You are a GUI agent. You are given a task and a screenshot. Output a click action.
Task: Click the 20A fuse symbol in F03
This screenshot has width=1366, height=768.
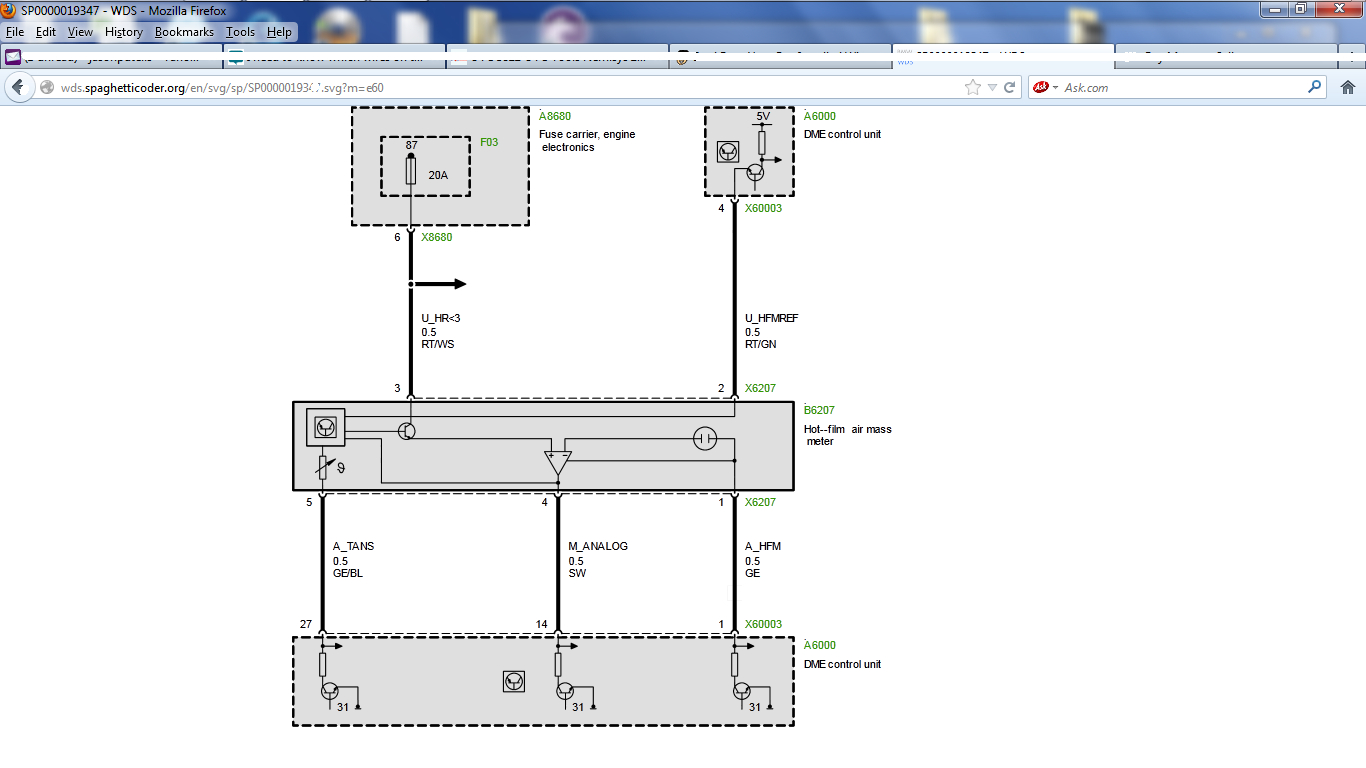[411, 172]
